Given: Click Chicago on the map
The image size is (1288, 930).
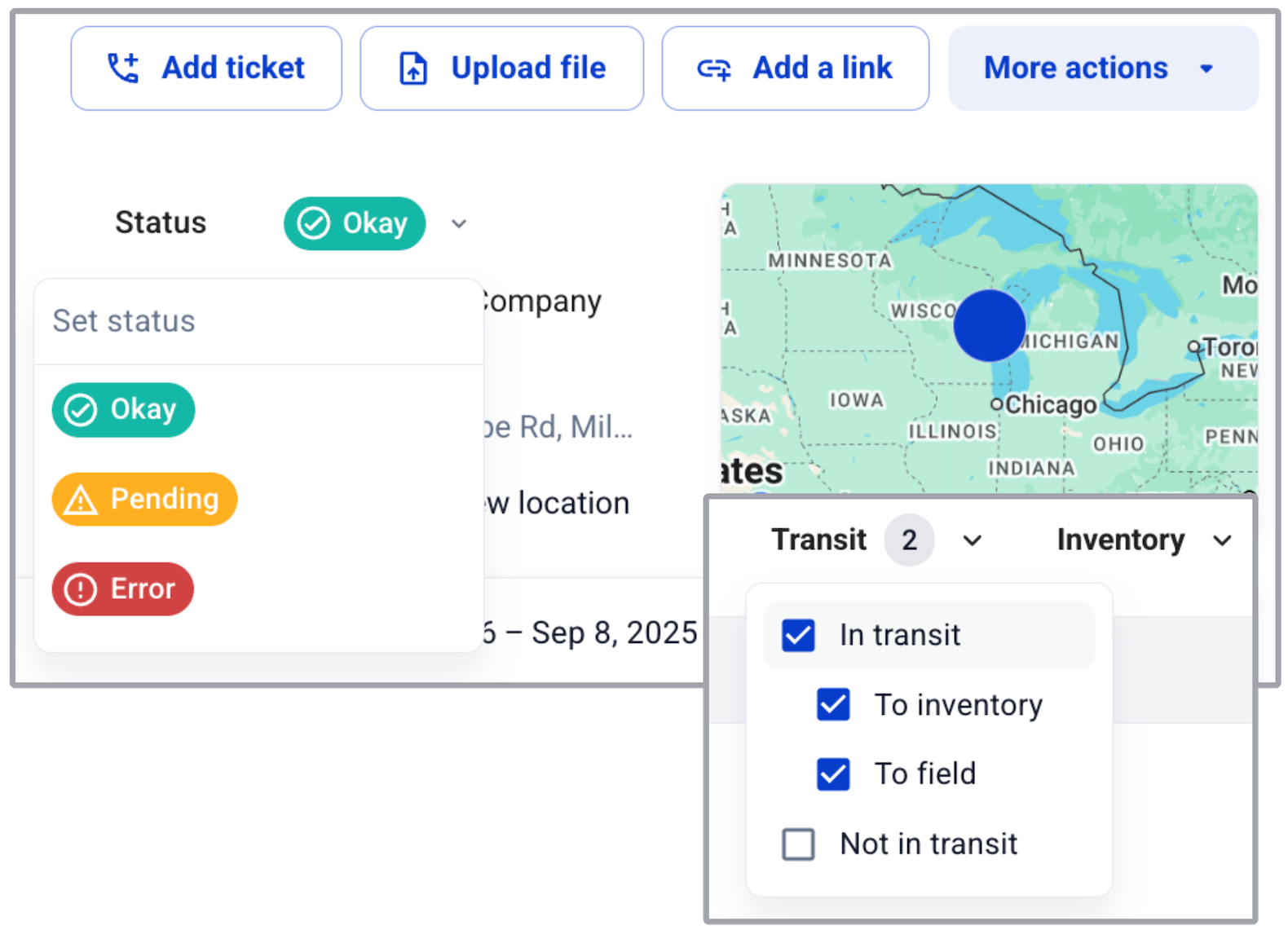Looking at the screenshot, I should point(1050,405).
